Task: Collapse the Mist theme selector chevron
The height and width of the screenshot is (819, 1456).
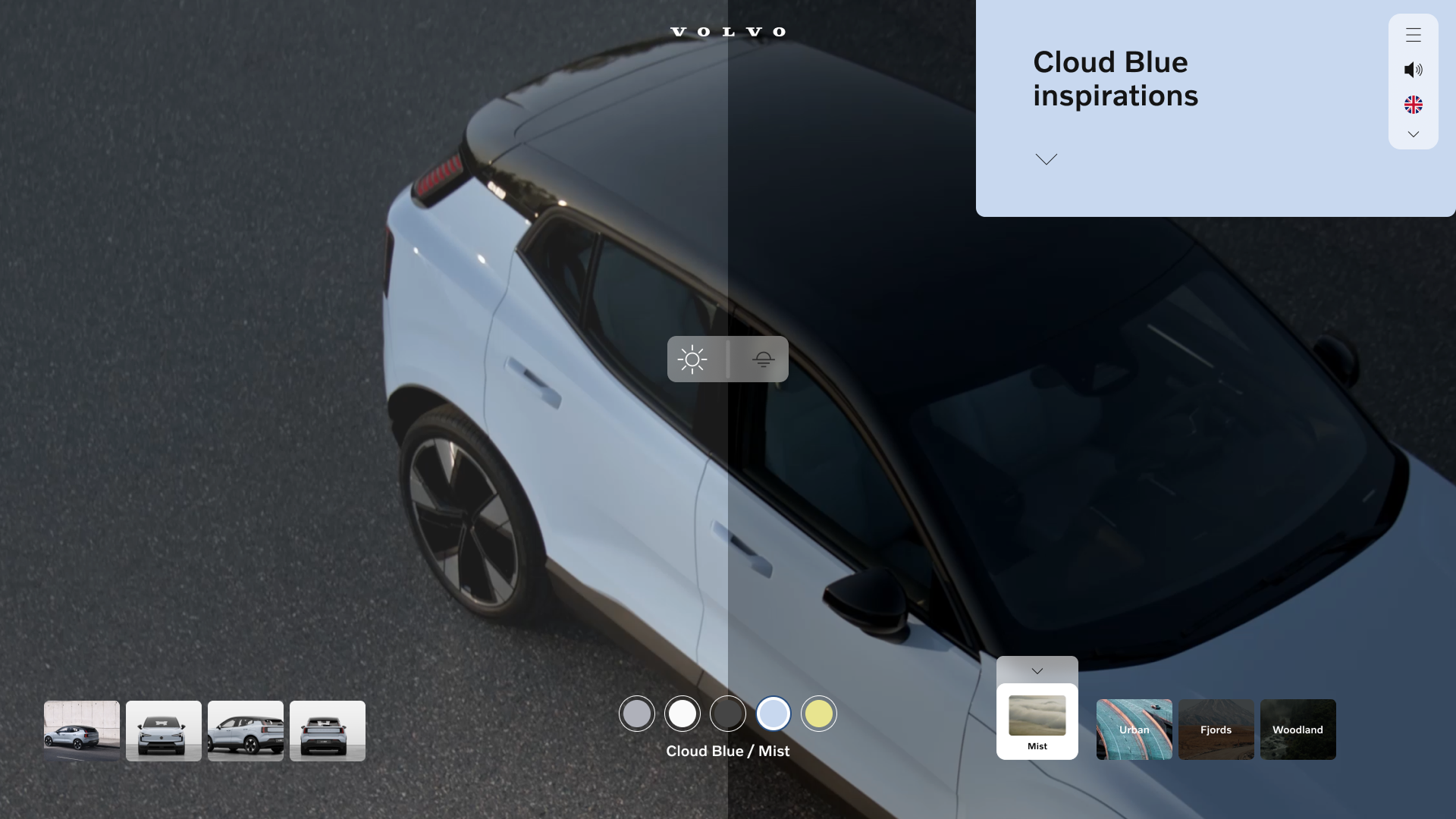Action: 1037,671
